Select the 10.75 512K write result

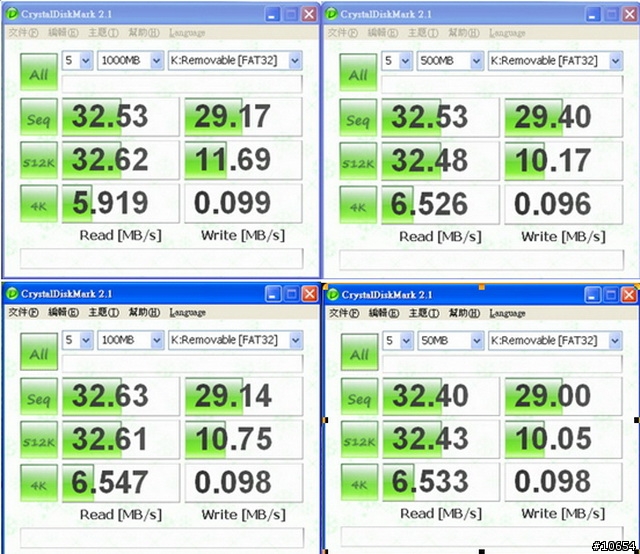tap(244, 440)
